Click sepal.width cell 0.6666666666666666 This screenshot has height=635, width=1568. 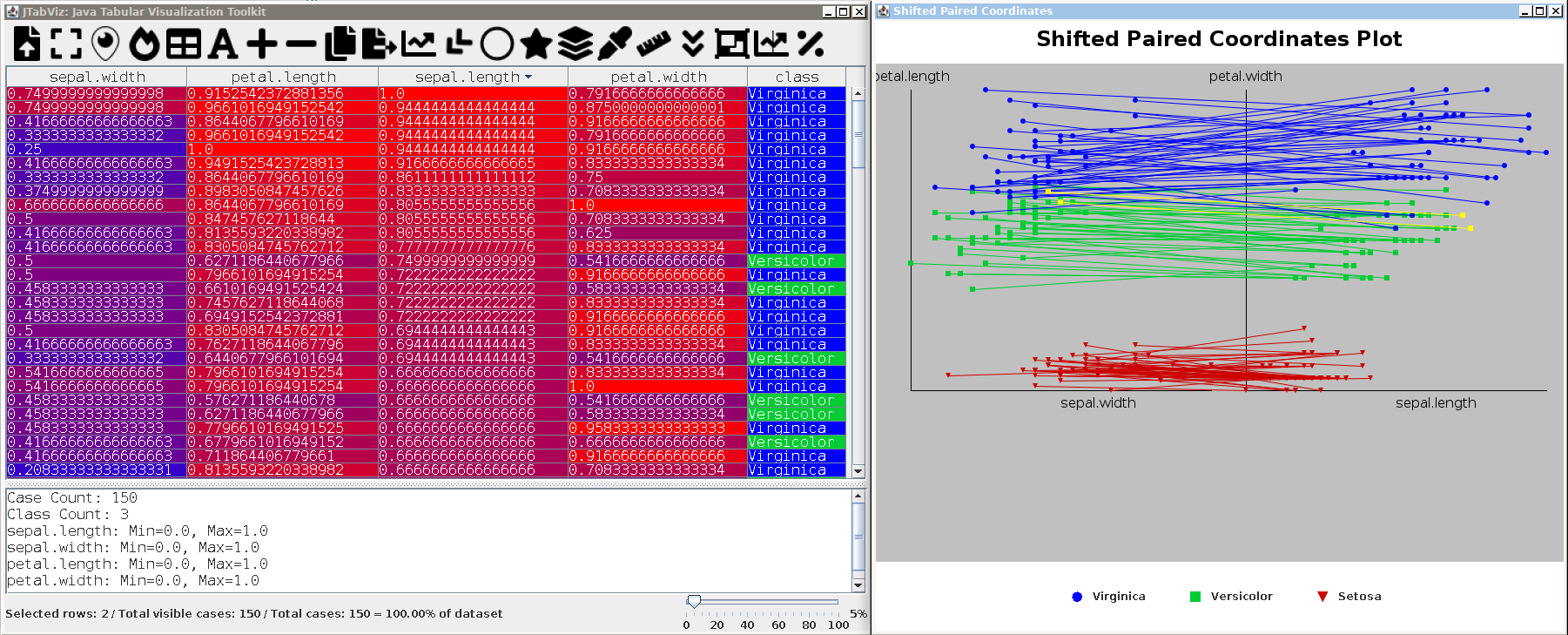click(x=97, y=205)
